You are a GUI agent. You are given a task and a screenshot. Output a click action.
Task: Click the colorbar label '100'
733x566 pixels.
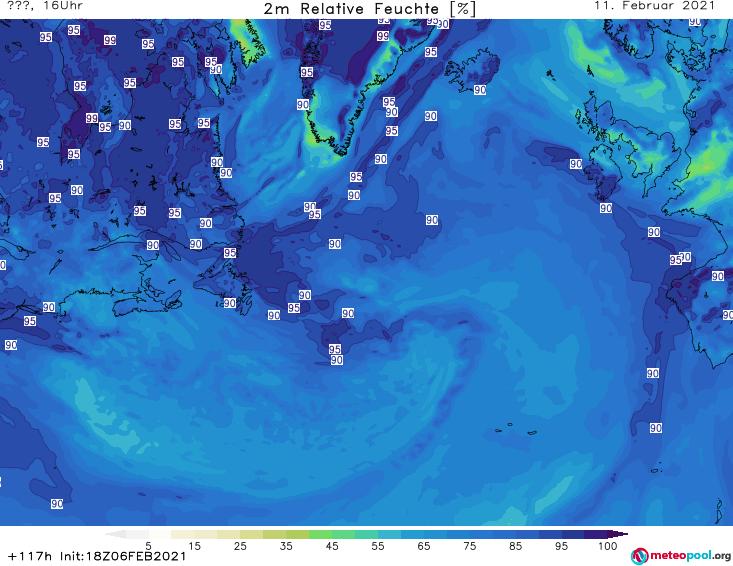(608, 546)
